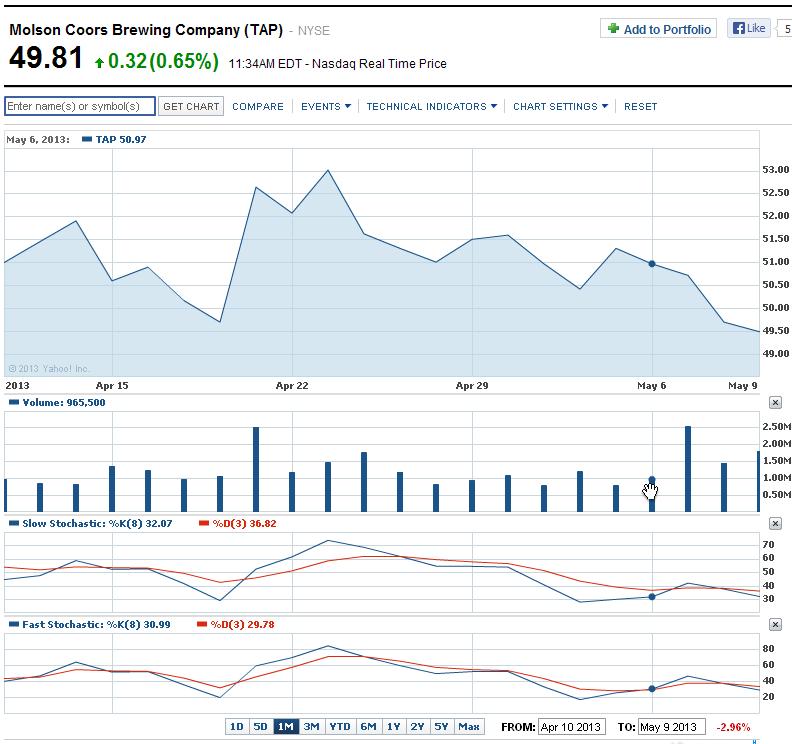This screenshot has height=744, width=792.
Task: Click the -2.96% change text
Action: click(x=733, y=727)
